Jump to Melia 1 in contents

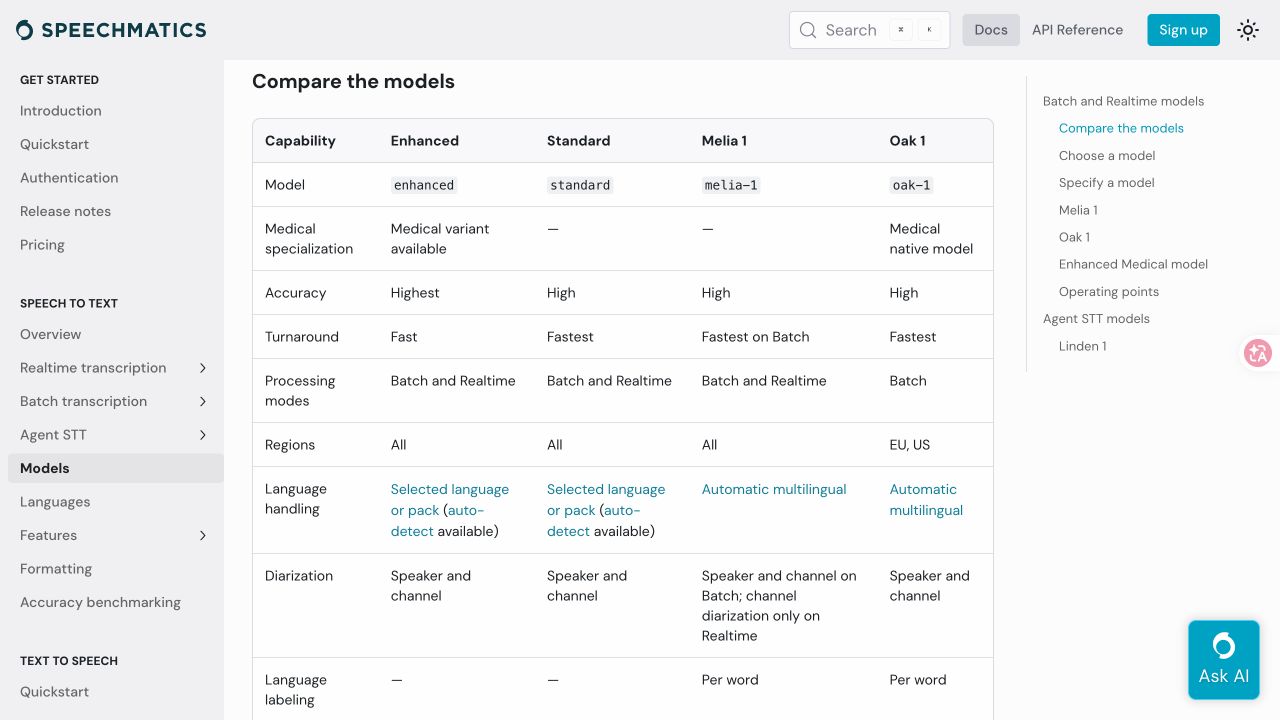(1078, 210)
